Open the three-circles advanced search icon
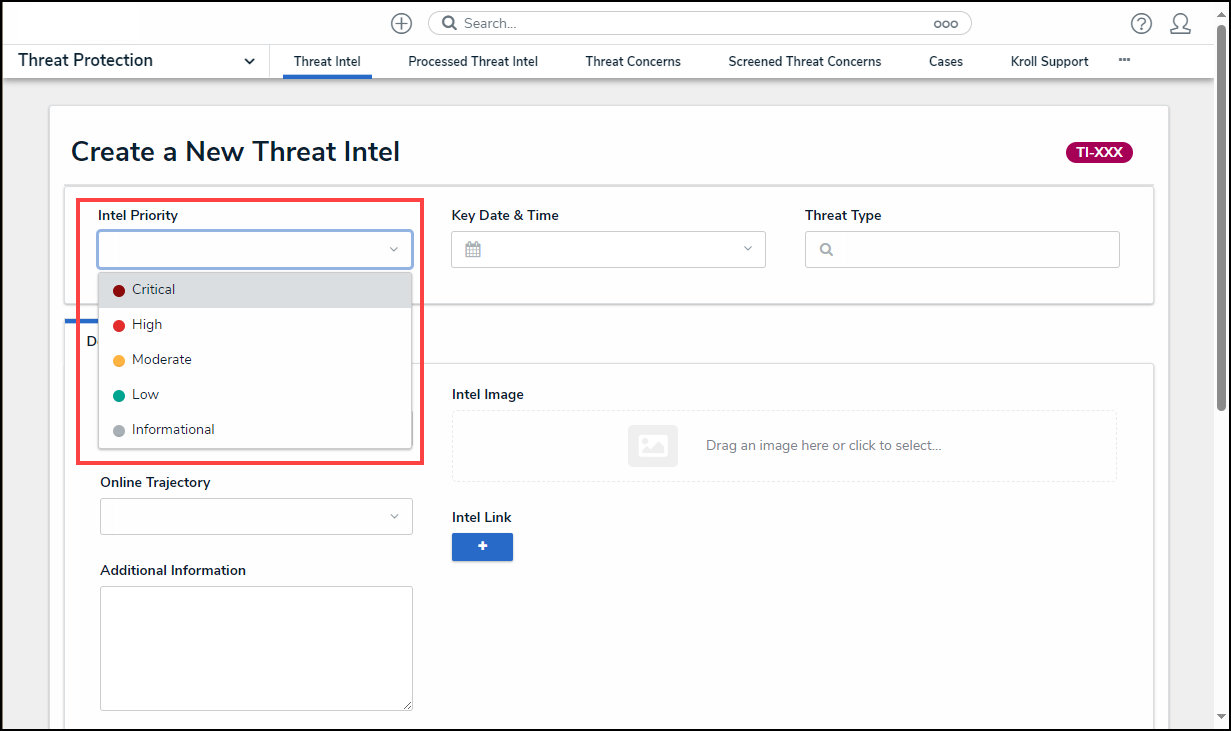 (x=945, y=24)
